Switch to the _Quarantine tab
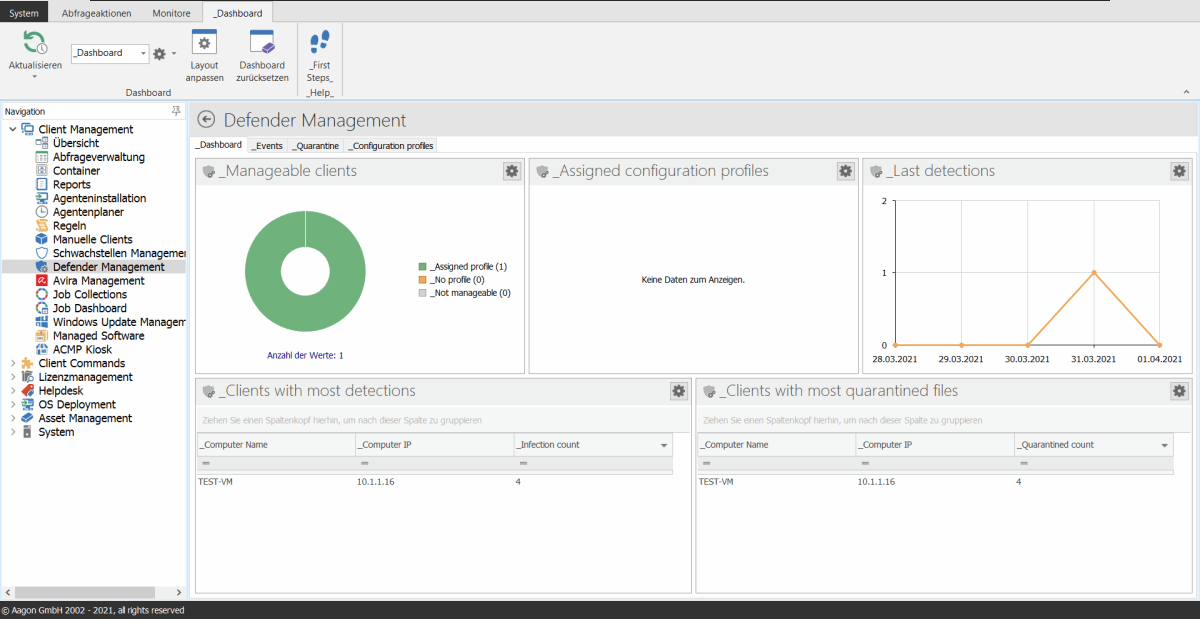1200x619 pixels. 315,145
